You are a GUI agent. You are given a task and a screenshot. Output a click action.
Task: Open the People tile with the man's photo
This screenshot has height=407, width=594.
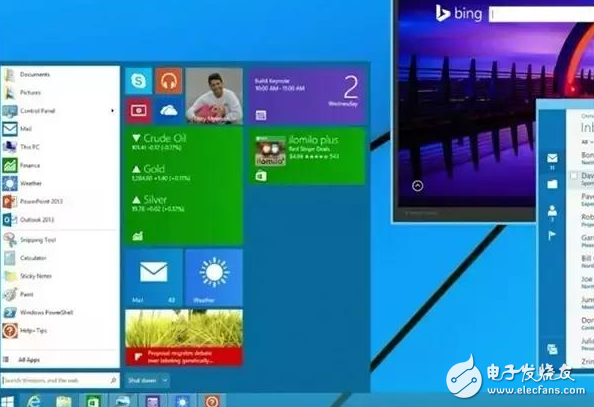tap(214, 96)
